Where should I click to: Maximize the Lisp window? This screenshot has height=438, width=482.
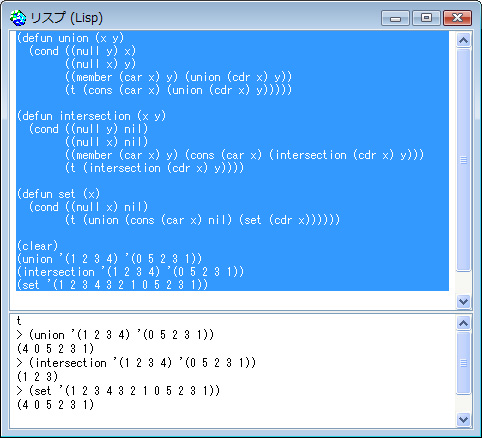(x=426, y=18)
